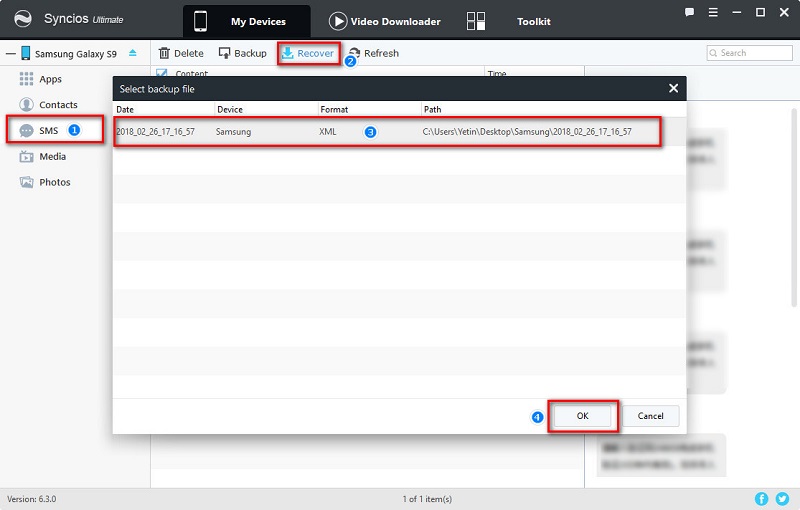The image size is (800, 510).
Task: Close the Select backup file dialog
Action: click(673, 88)
